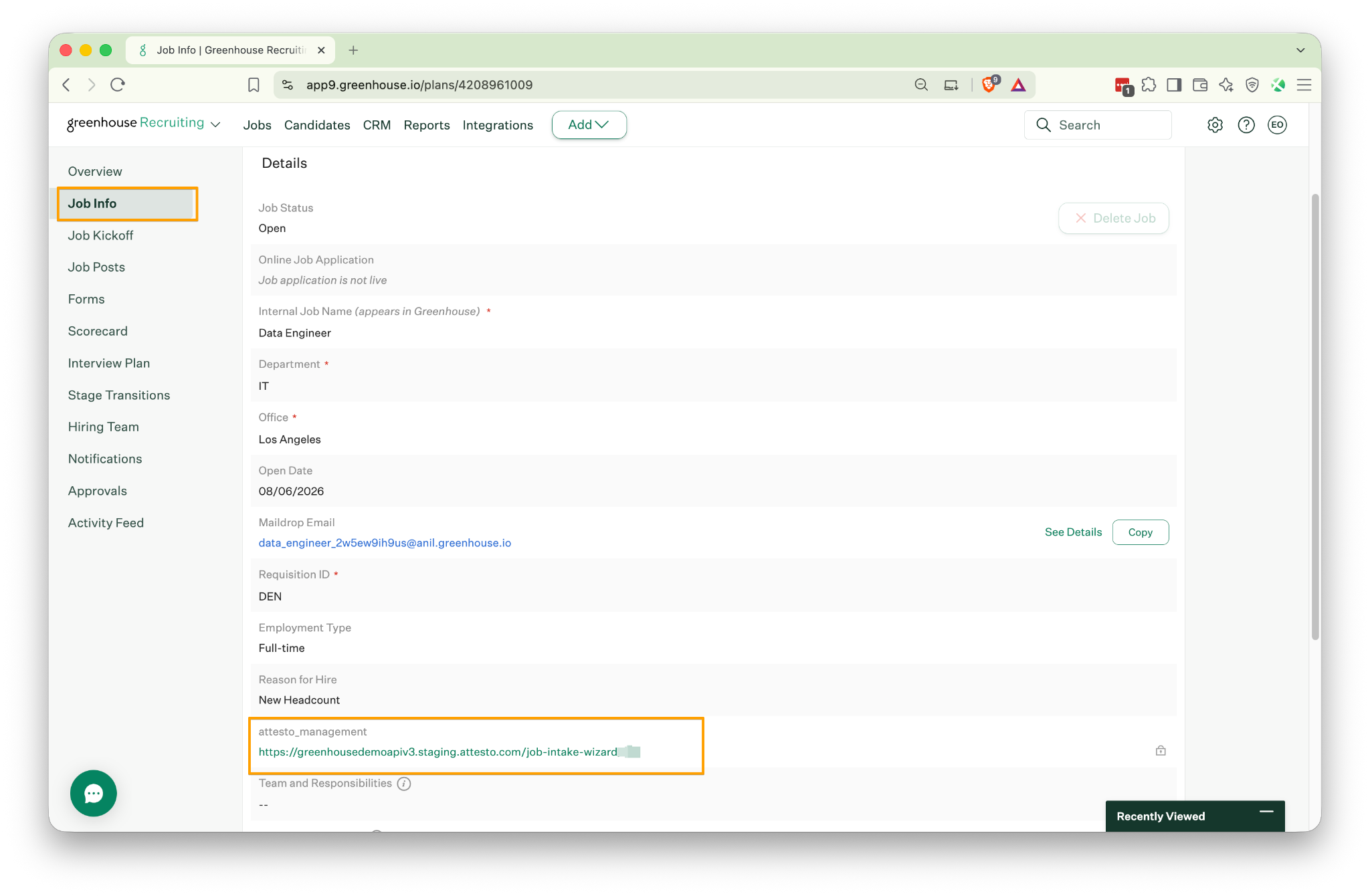Click the DEN requisition ID value

[x=270, y=596]
